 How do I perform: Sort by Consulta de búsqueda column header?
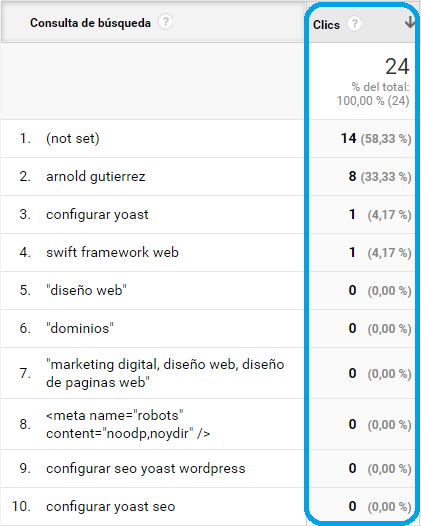pyautogui.click(x=90, y=23)
